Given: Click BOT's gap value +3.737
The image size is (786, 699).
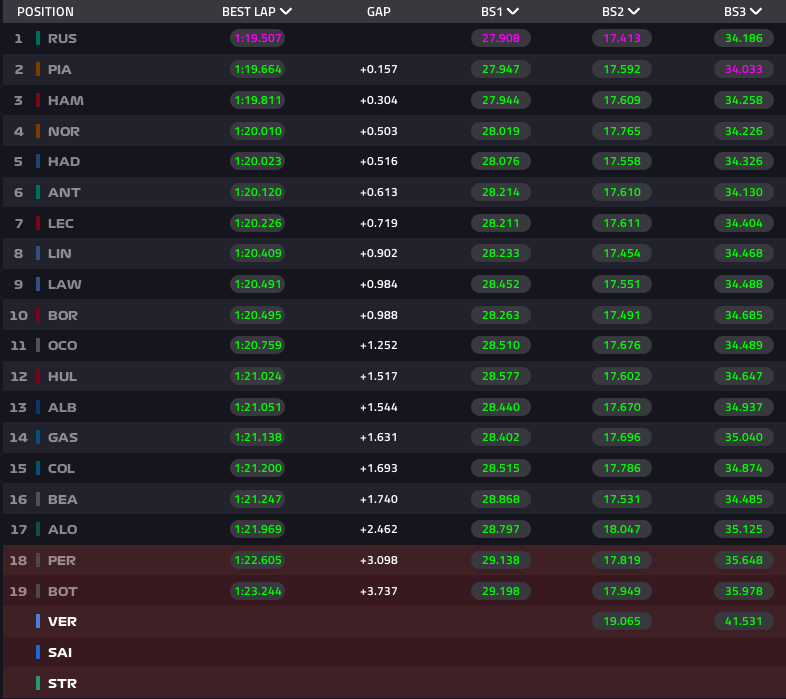Looking at the screenshot, I should [378, 591].
